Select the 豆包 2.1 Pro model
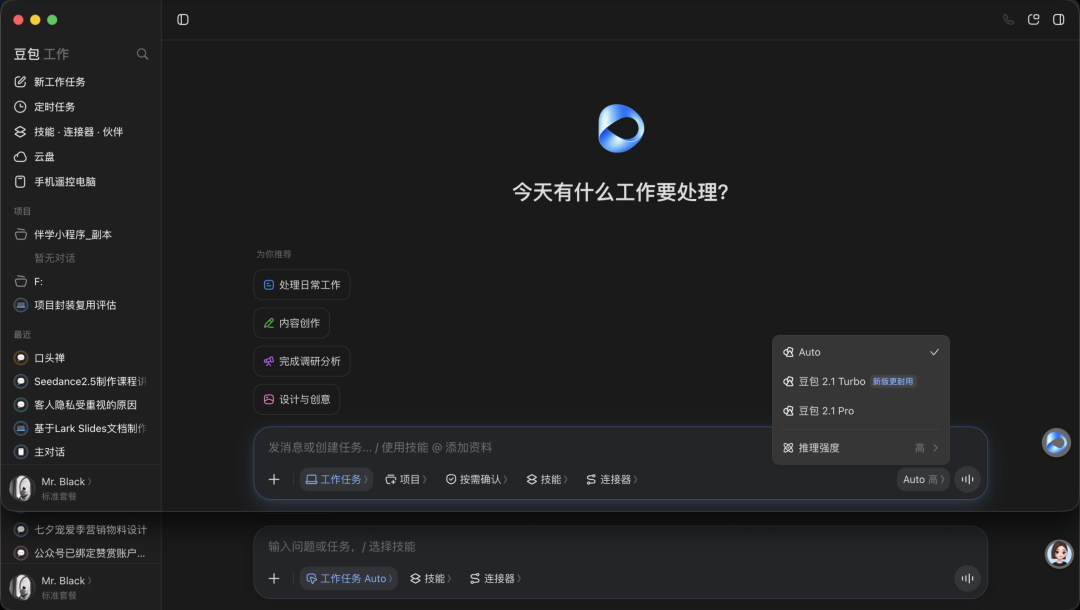This screenshot has height=610, width=1080. coord(861,411)
